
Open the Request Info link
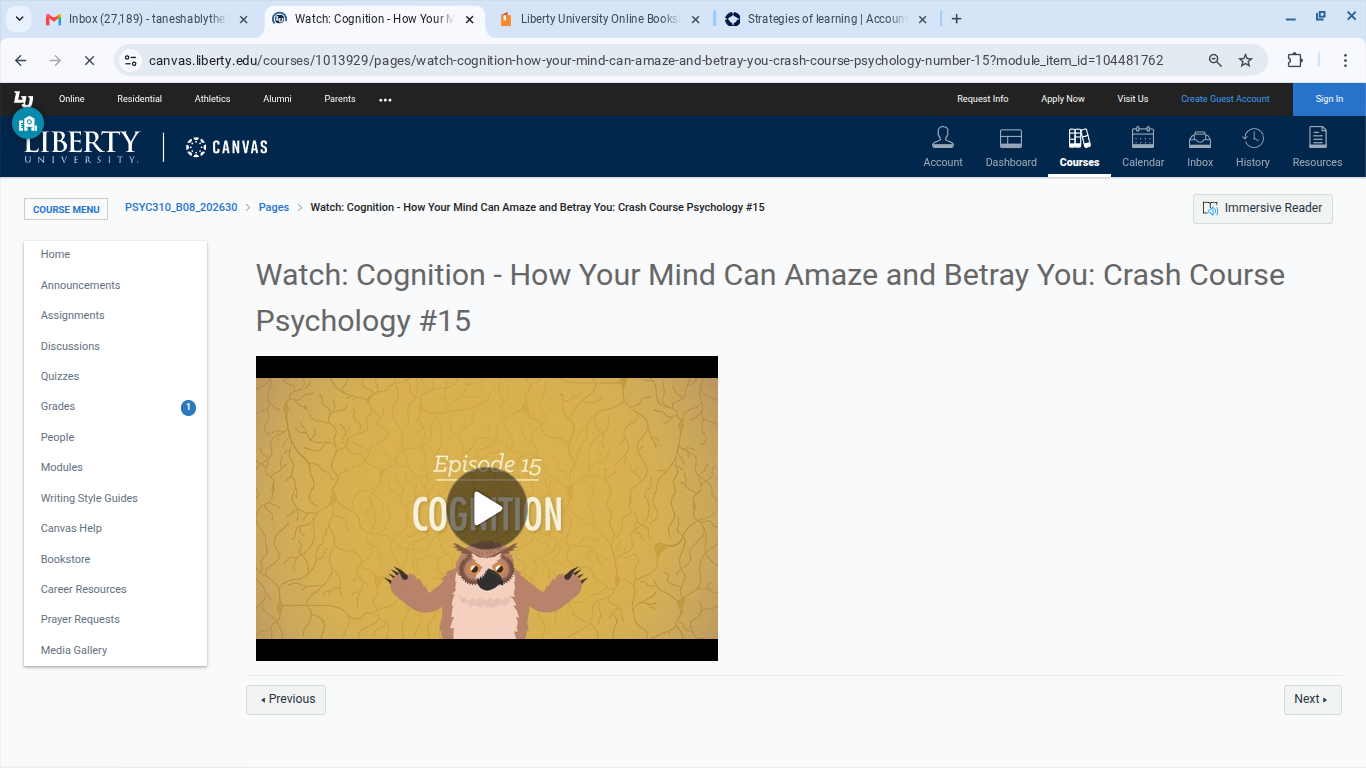tap(982, 99)
